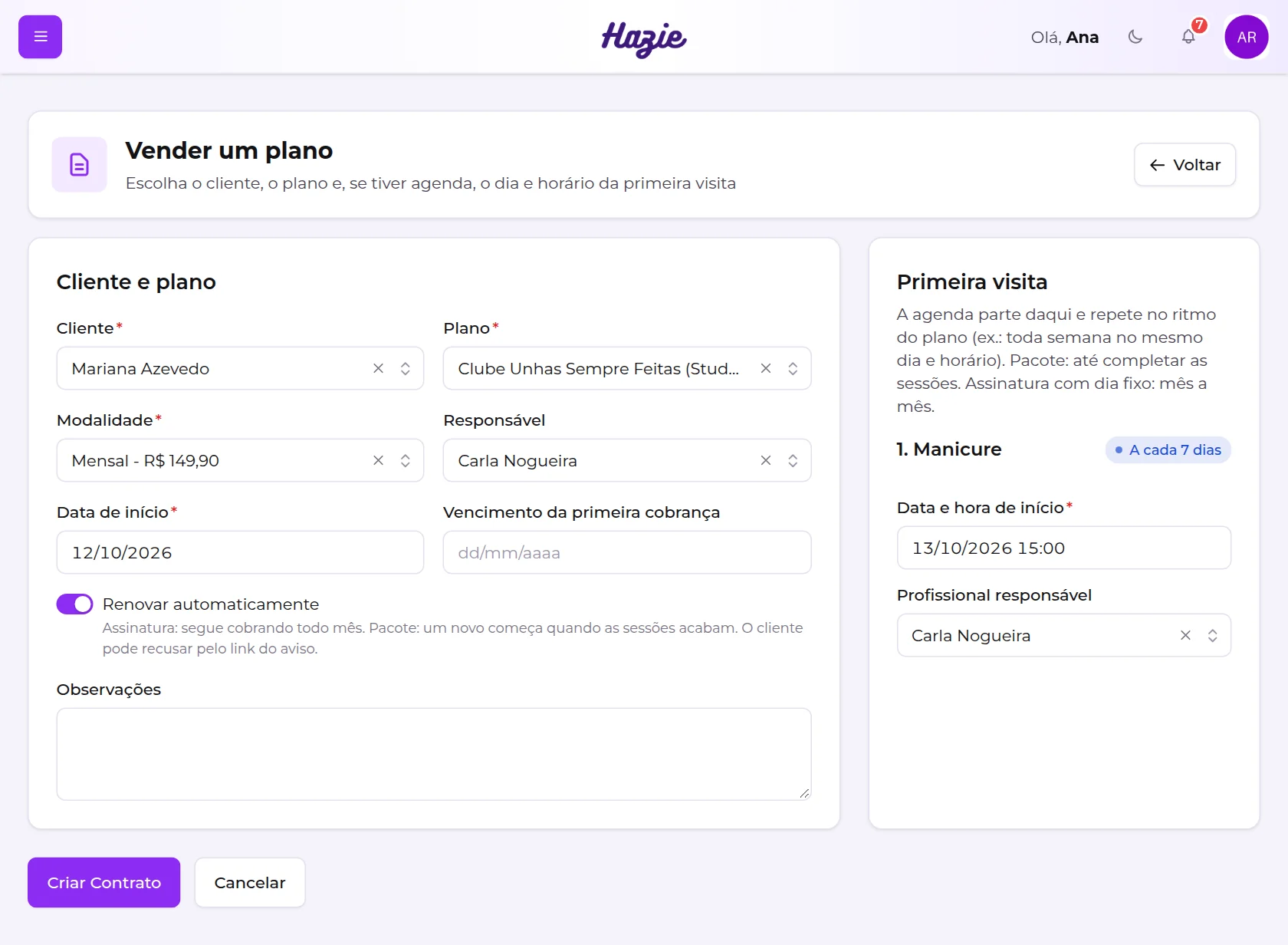Click the Cliente e plano heading
1288x945 pixels.
click(x=136, y=282)
